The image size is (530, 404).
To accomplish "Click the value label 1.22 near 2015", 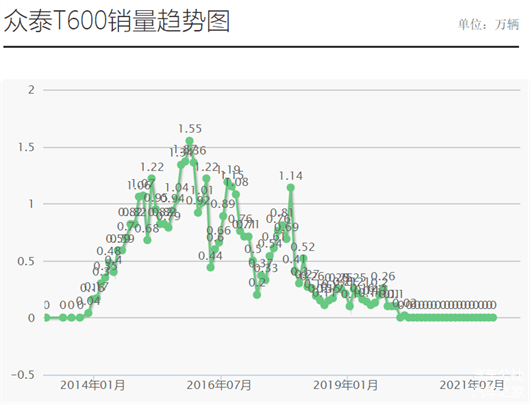I will click(152, 167).
